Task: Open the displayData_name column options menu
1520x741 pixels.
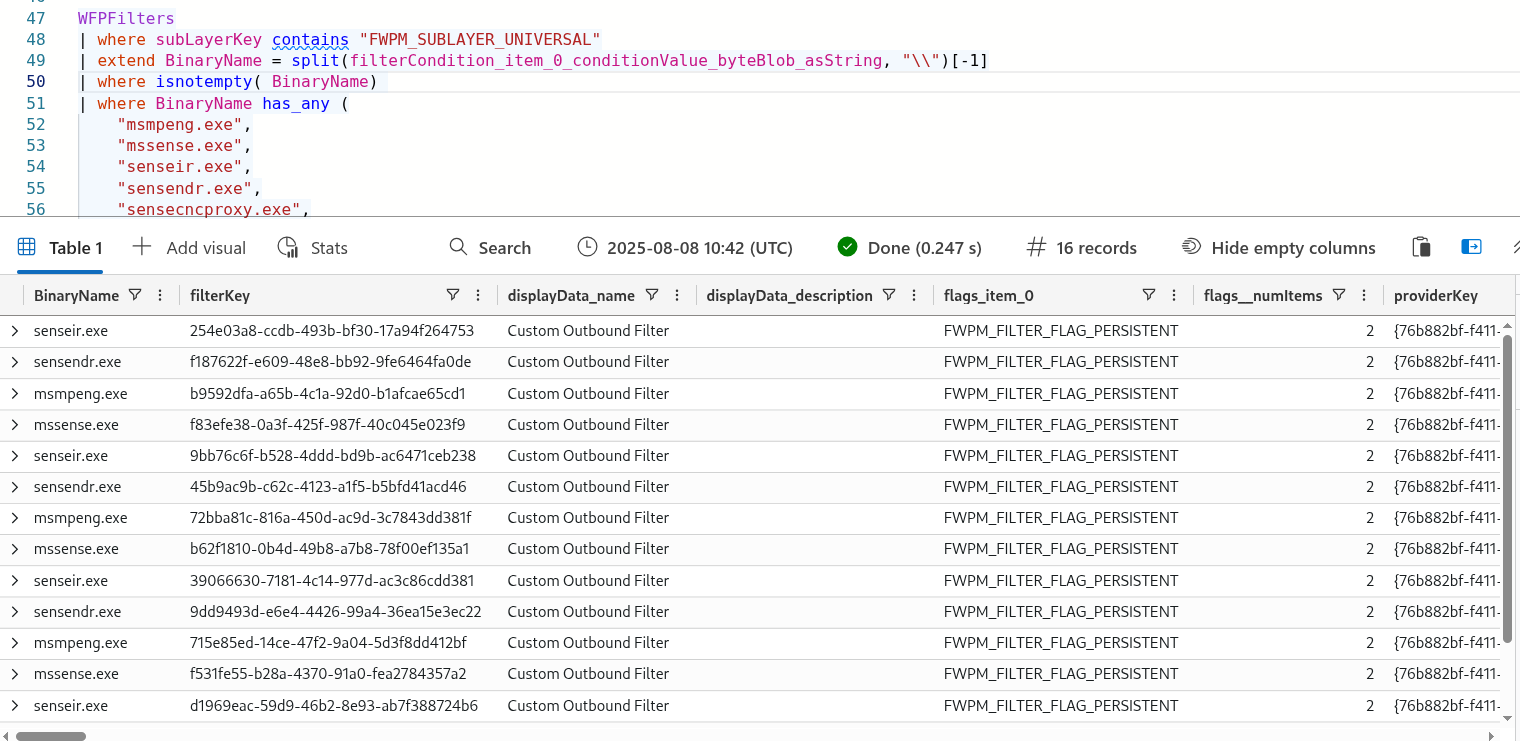Action: coord(677,295)
